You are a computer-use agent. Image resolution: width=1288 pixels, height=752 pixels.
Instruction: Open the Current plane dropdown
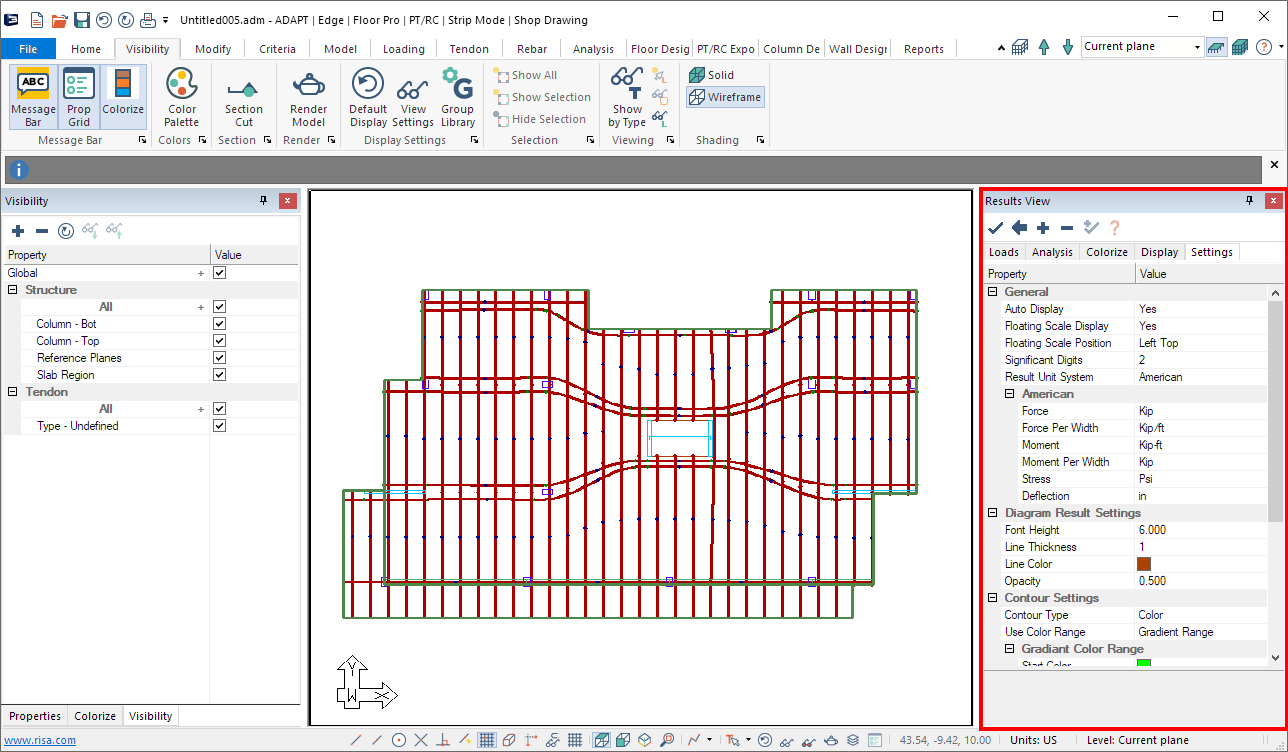[x=1197, y=47]
